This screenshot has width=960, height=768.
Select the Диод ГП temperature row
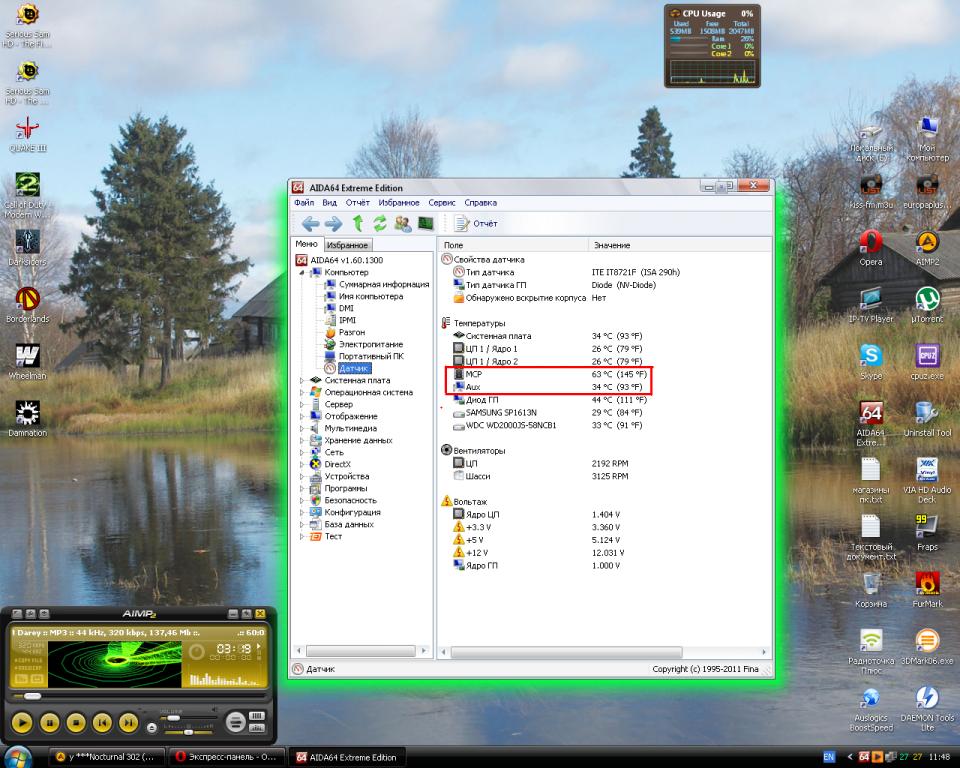[x=550, y=400]
